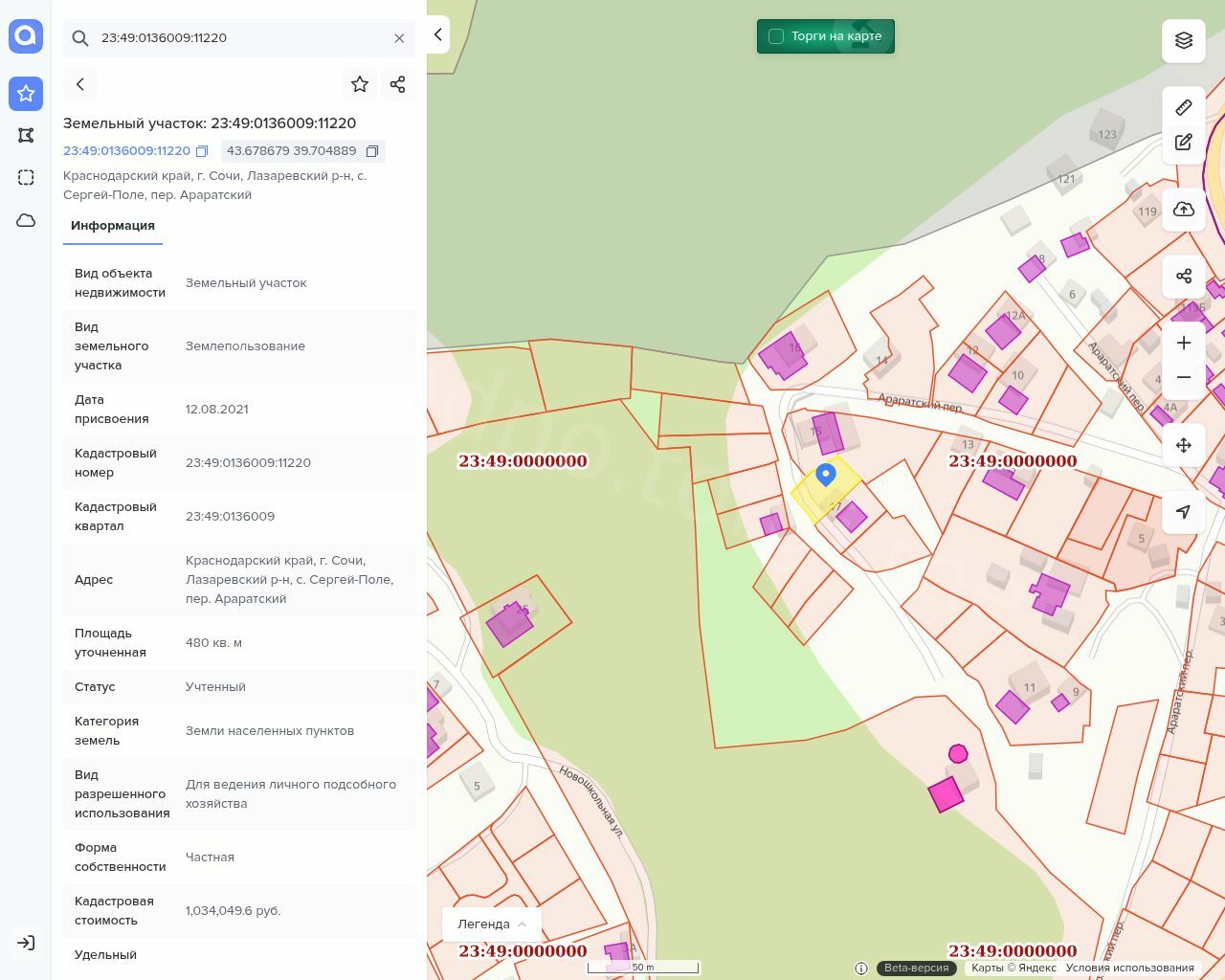Copy the cadastral number 23:49:0136009:11220

202,151
